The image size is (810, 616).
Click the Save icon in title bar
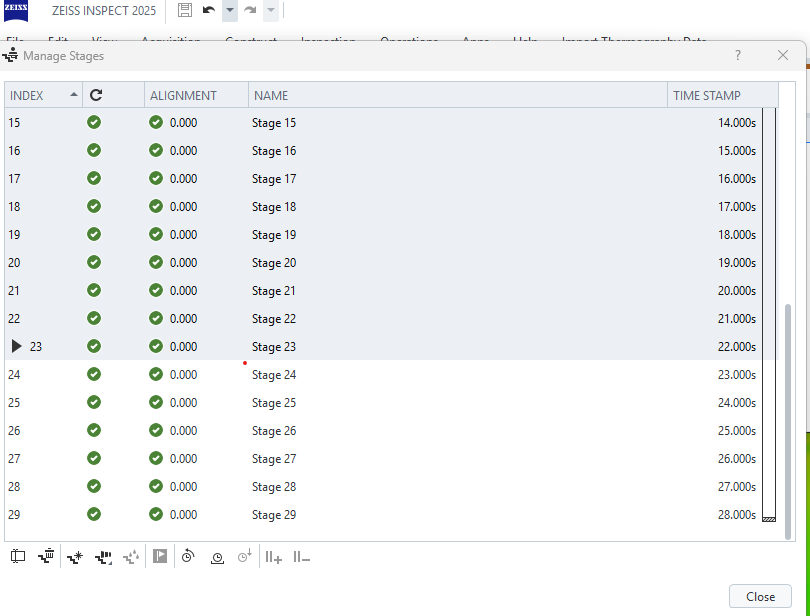point(184,10)
